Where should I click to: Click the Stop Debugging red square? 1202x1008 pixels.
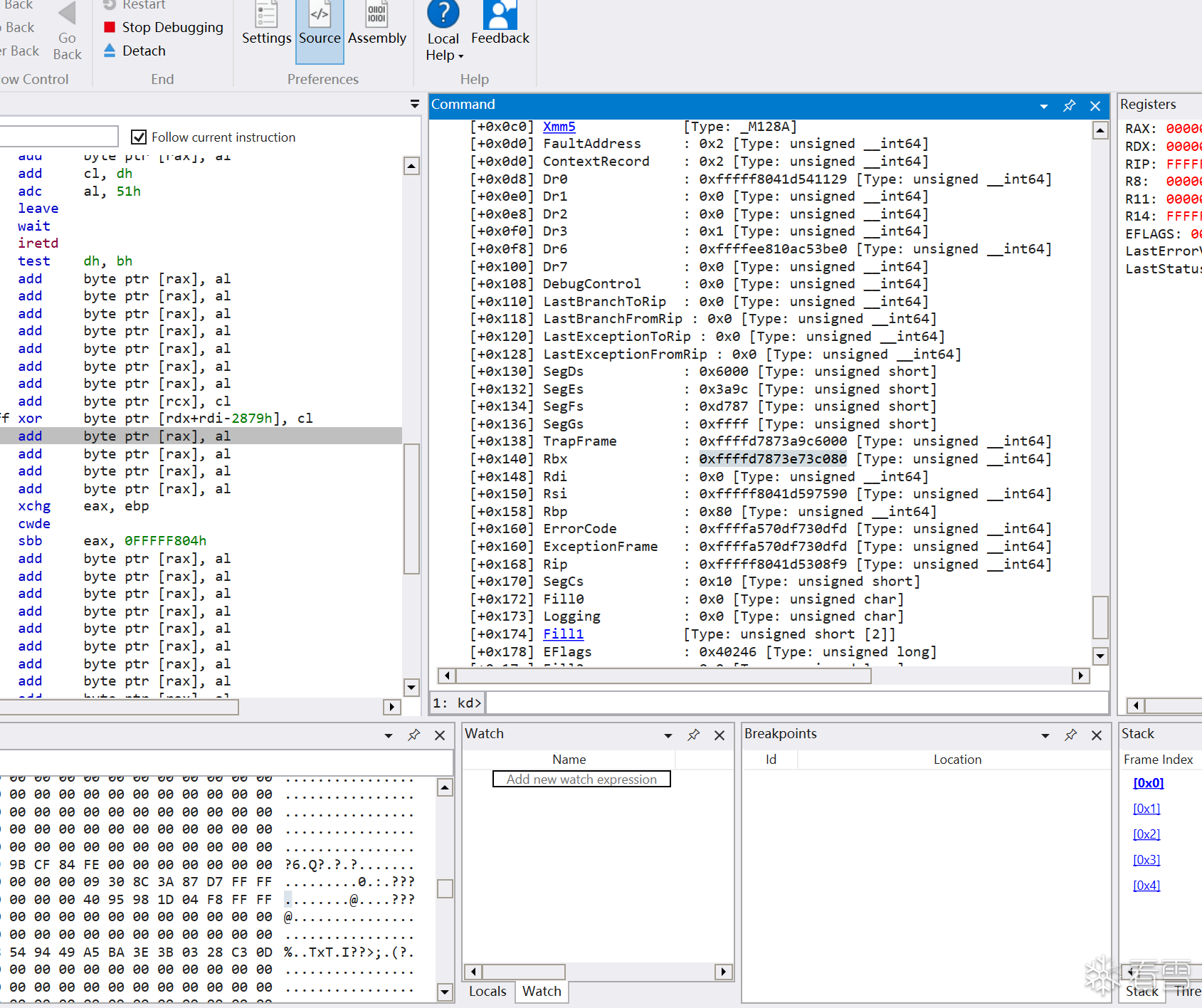pyautogui.click(x=110, y=27)
